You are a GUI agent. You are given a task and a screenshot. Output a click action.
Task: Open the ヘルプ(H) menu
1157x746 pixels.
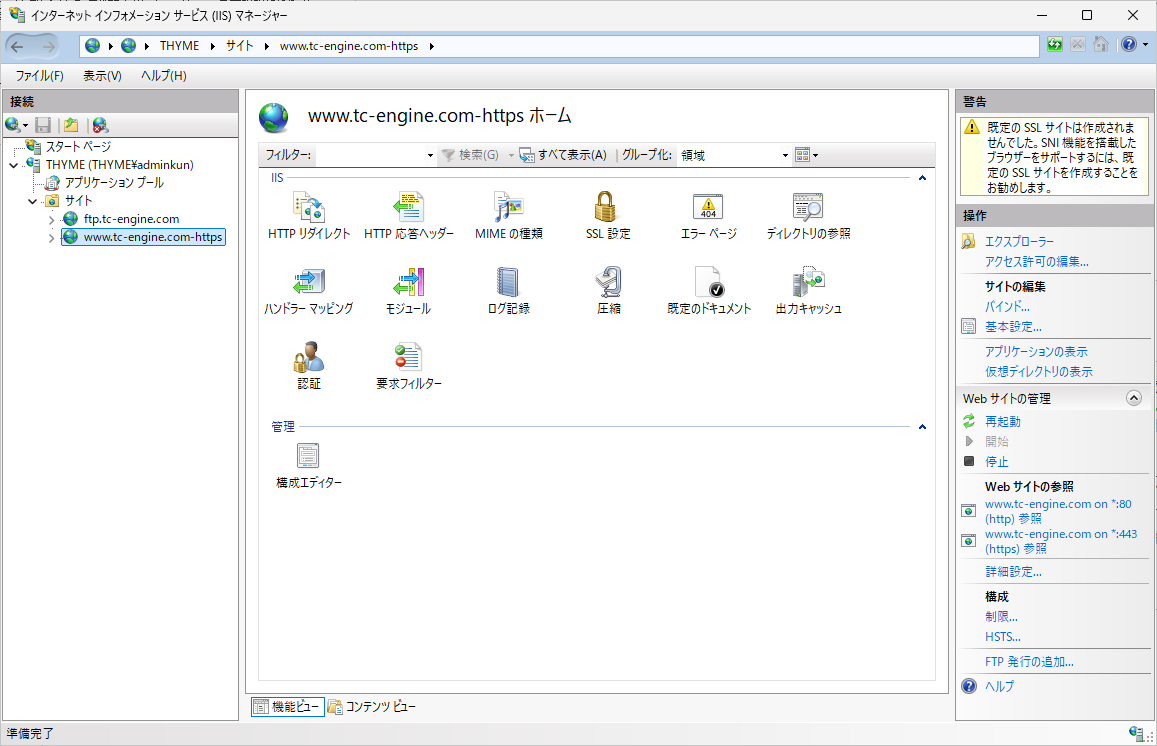click(x=164, y=75)
